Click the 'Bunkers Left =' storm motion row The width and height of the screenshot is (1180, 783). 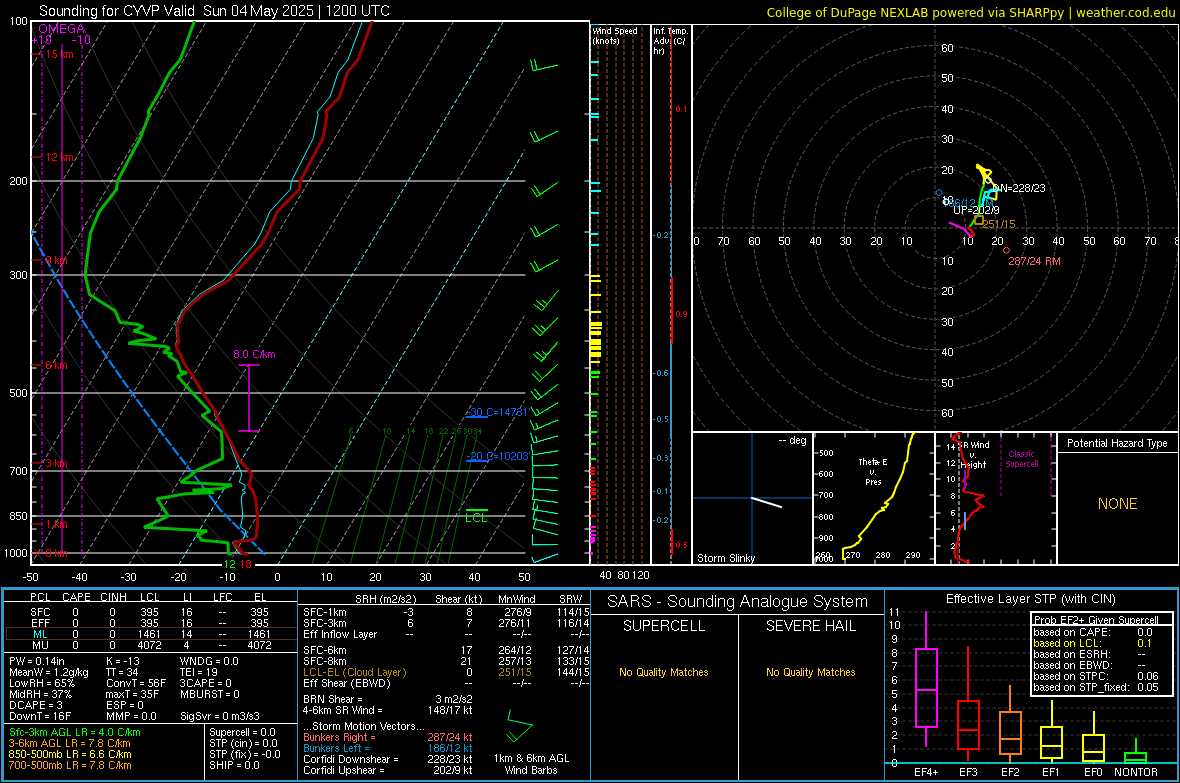[388, 748]
